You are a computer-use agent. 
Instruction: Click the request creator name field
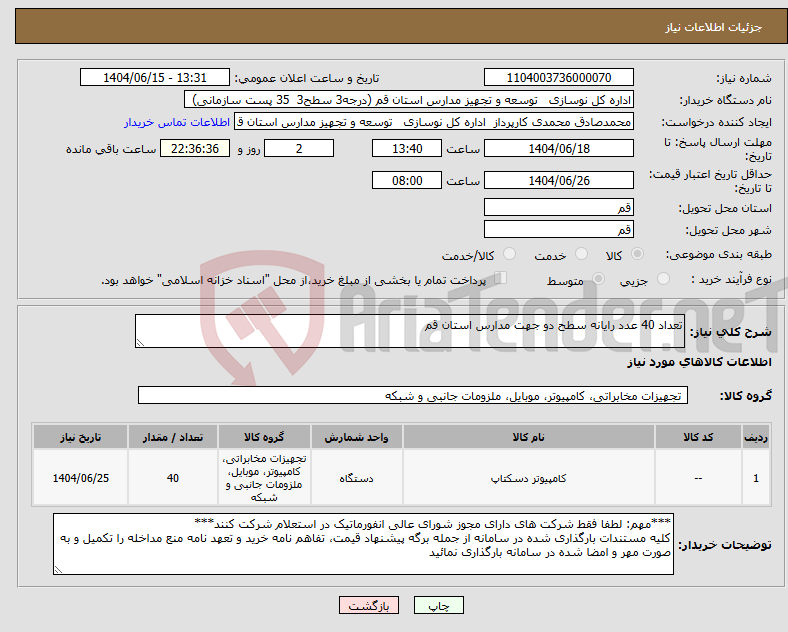(x=434, y=122)
